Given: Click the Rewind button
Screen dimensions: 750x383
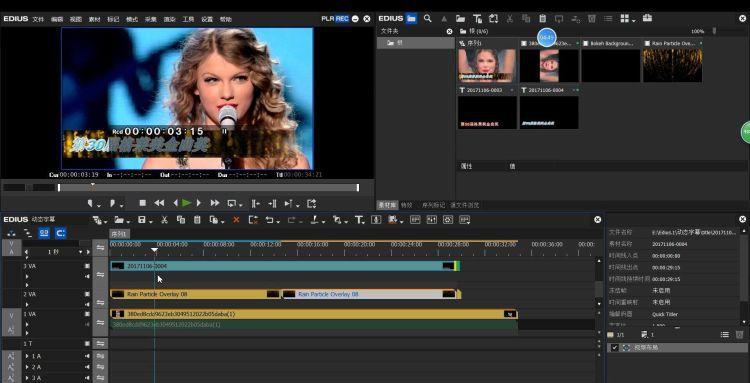Looking at the screenshot, I should click(159, 203).
